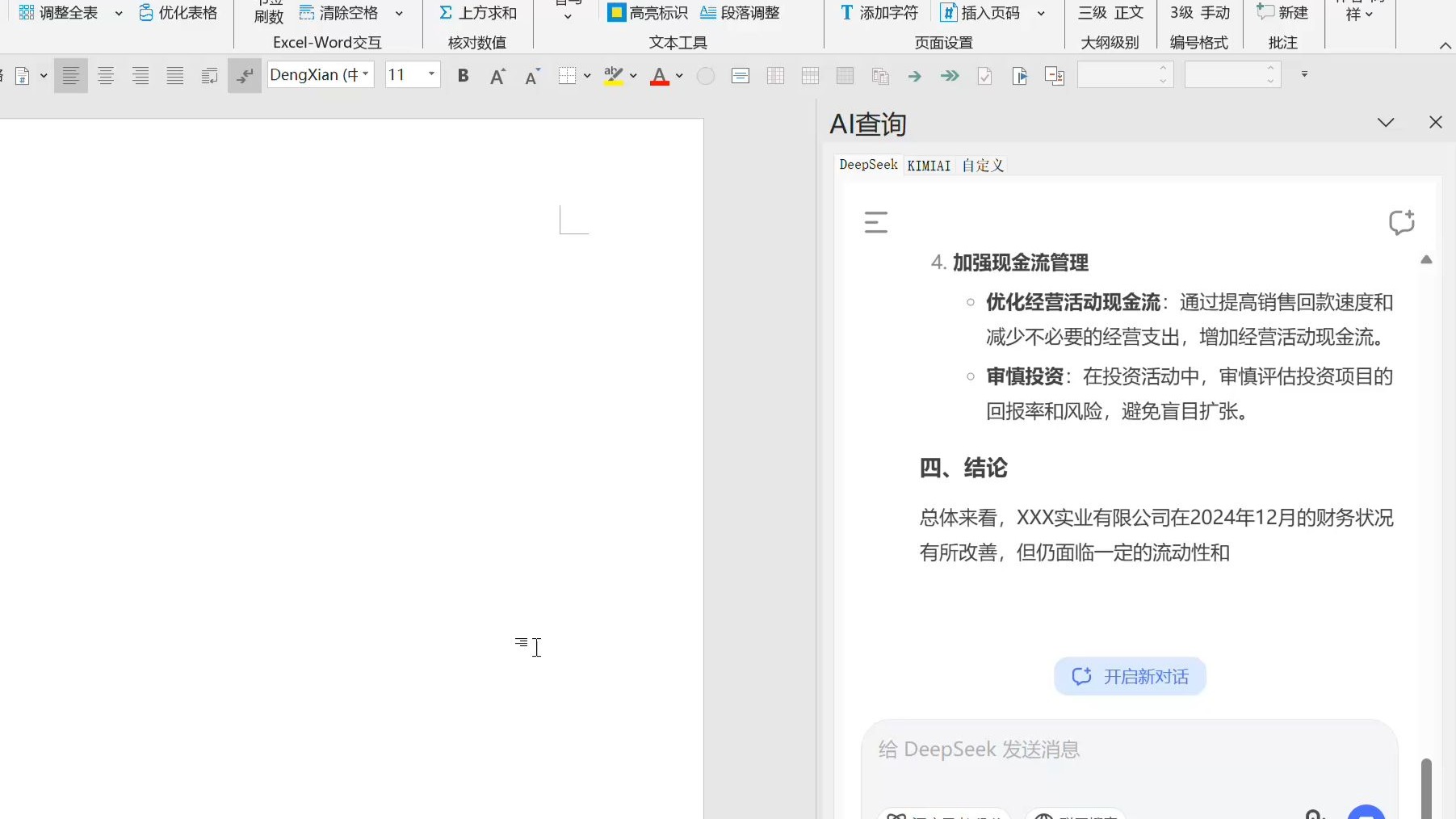
Task: Switch to the KIMIAI tab
Action: point(929,166)
